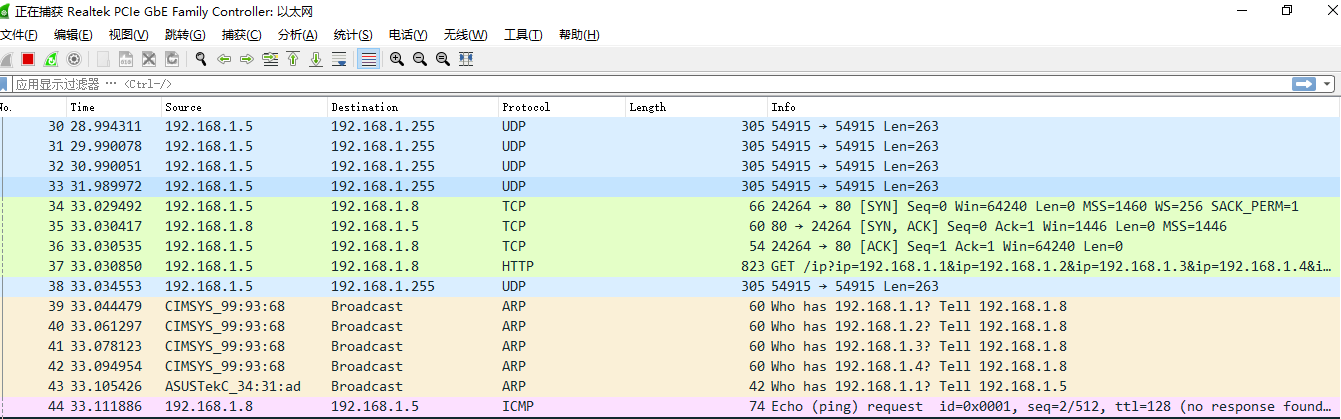1341x419 pixels.
Task: Select ARP packet asking for 192.168.1.1 from 192.168.1.8
Action: [x=670, y=307]
